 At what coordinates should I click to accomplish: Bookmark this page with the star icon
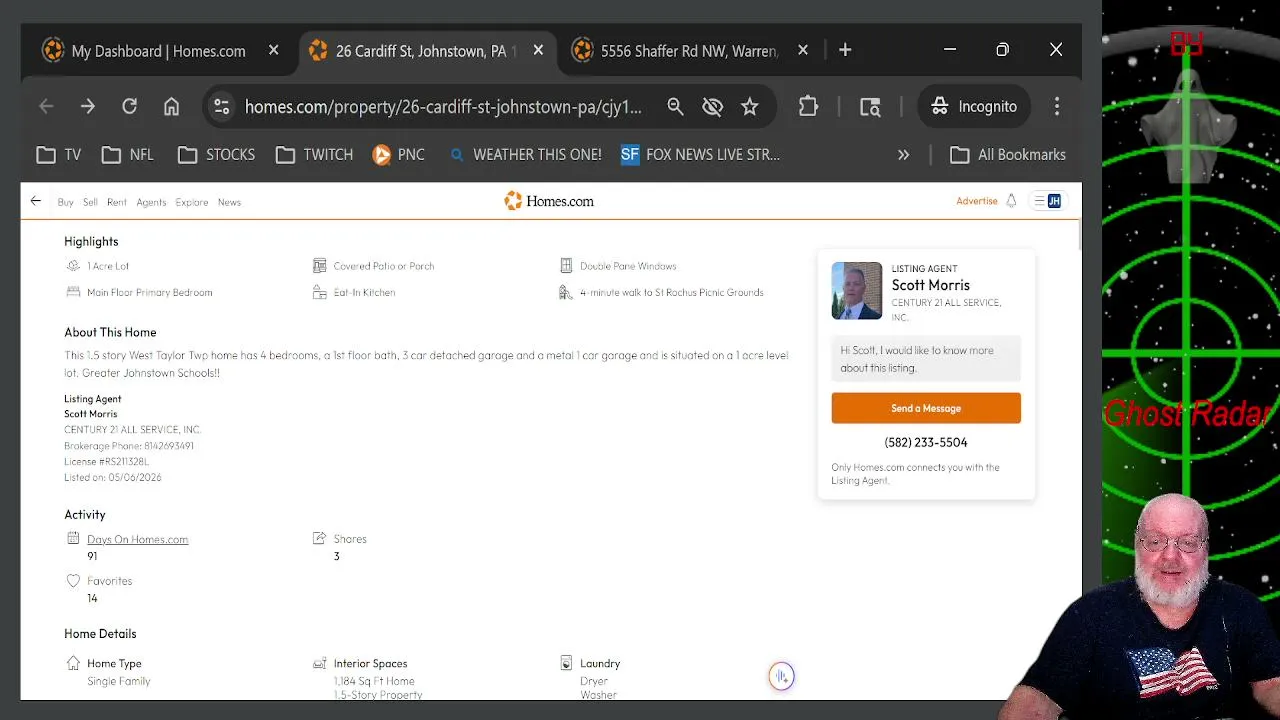750,106
